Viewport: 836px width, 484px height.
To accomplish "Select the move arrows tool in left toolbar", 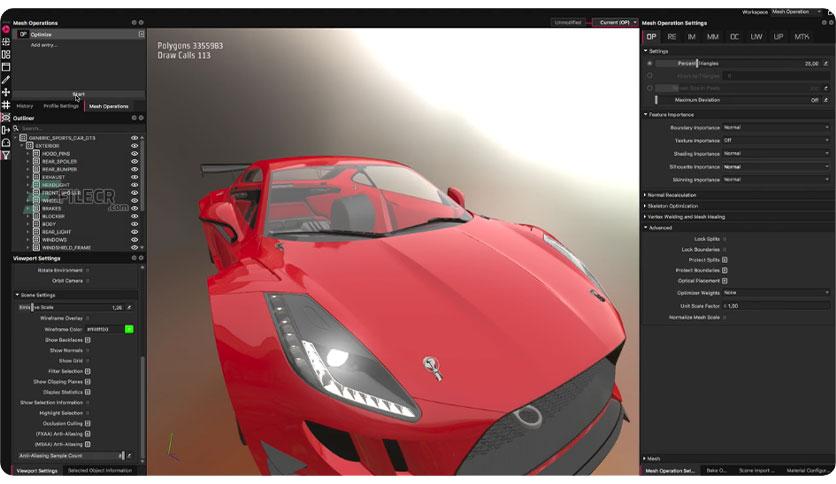I will point(6,92).
